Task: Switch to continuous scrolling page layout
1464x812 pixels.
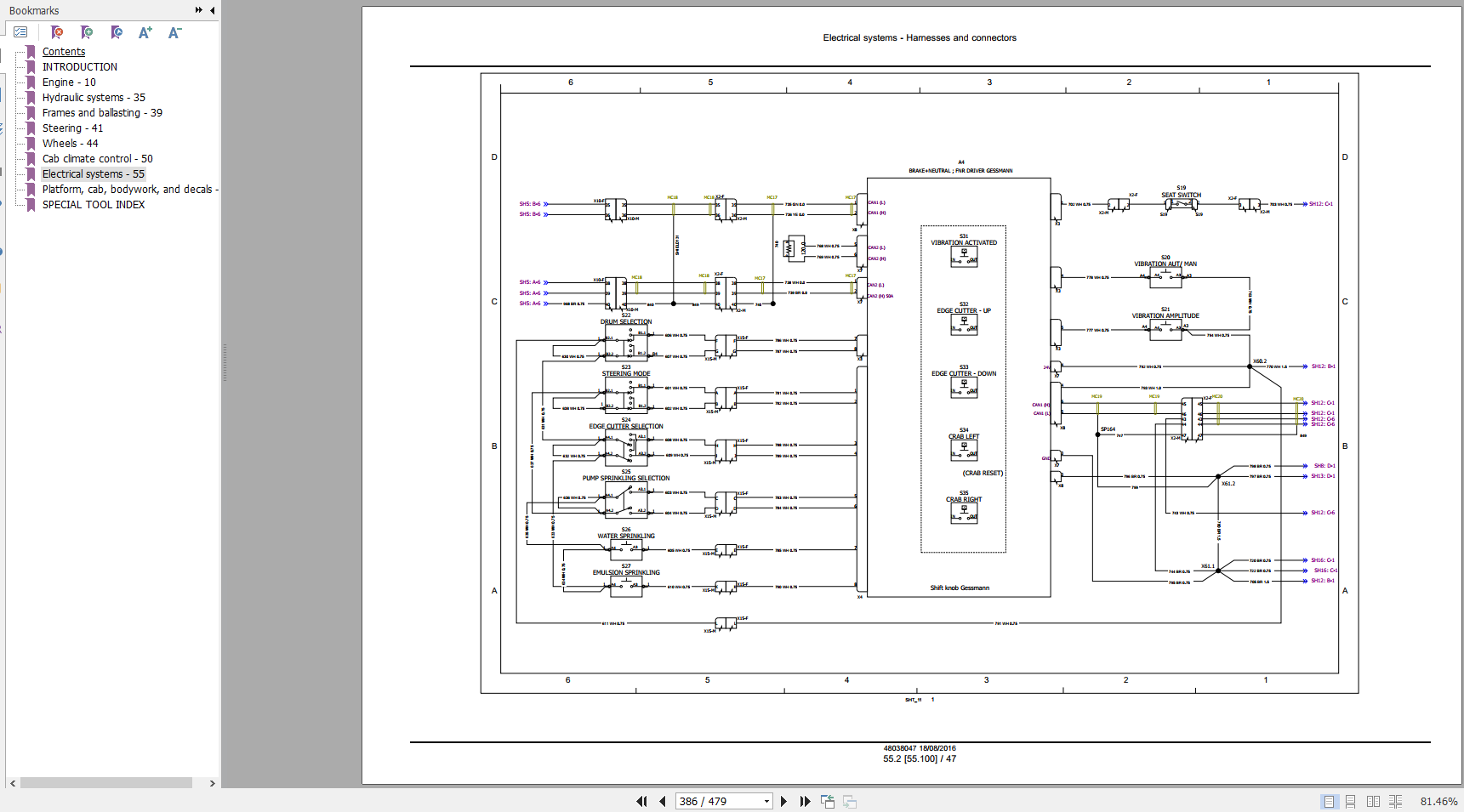Action: (1350, 801)
